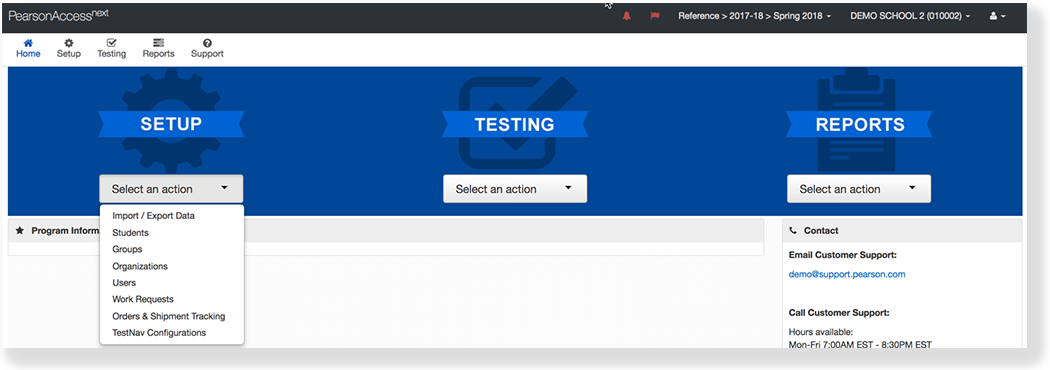Viewport: 1050px width, 370px height.
Task: Open Reference 2017-18 Spring 2018 selector
Action: pyautogui.click(x=755, y=16)
